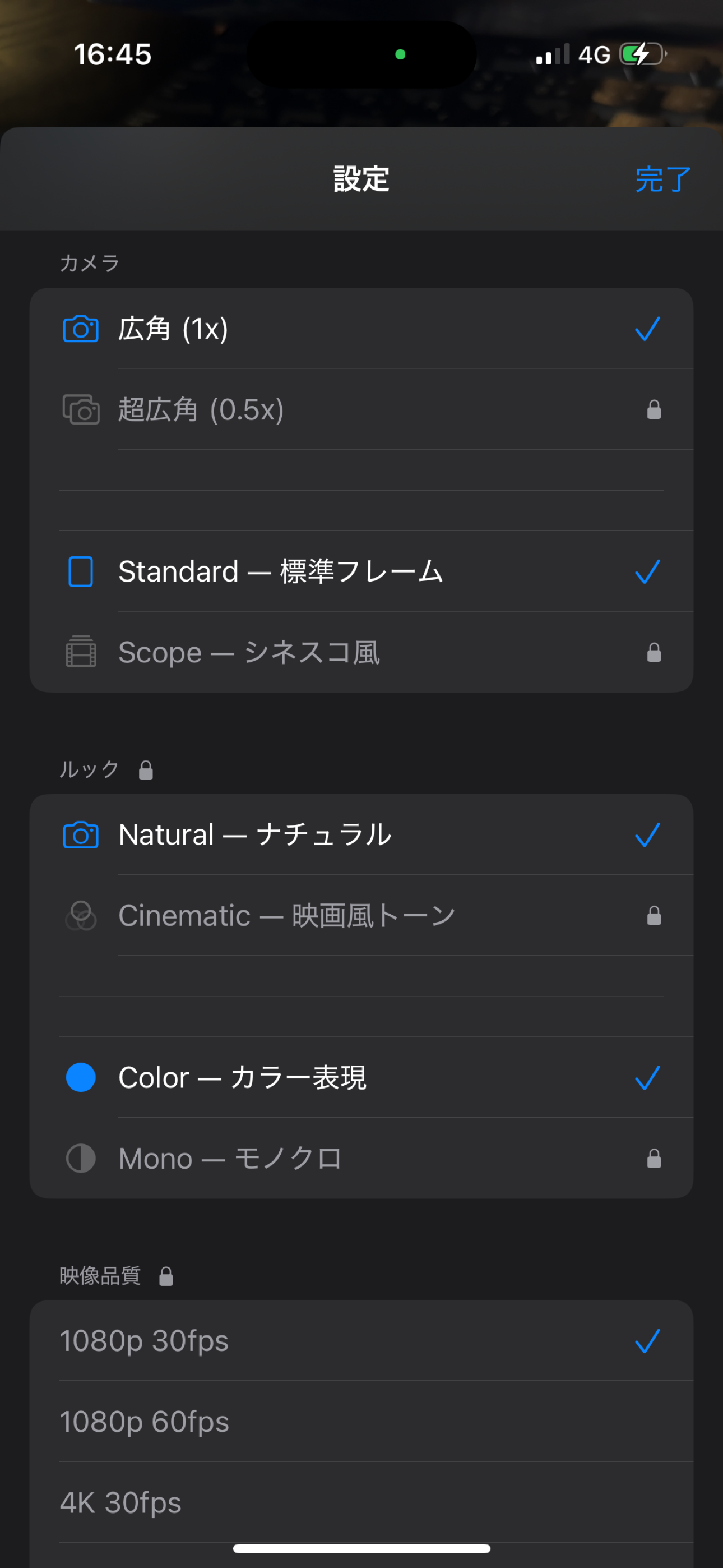Tap the wide-angle 広角 (1x) camera icon

[81, 329]
